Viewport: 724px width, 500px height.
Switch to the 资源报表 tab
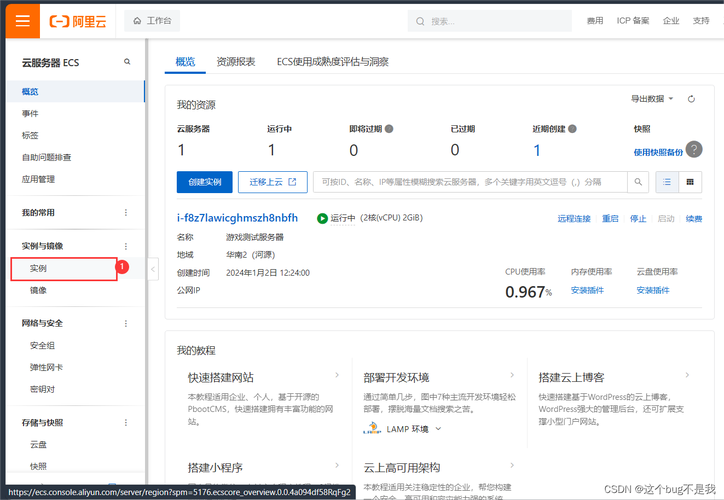236,62
